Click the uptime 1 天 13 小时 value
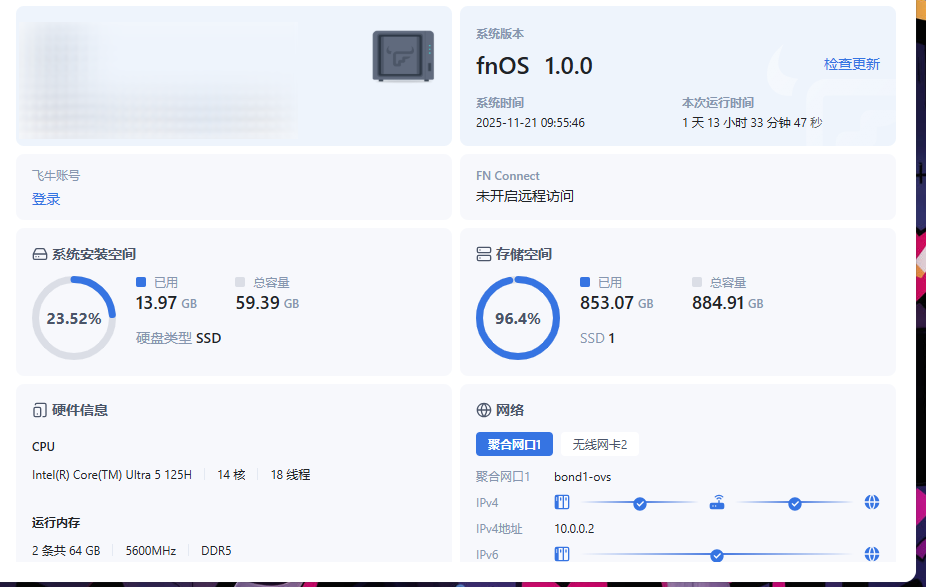This screenshot has width=926, height=587. [x=752, y=123]
